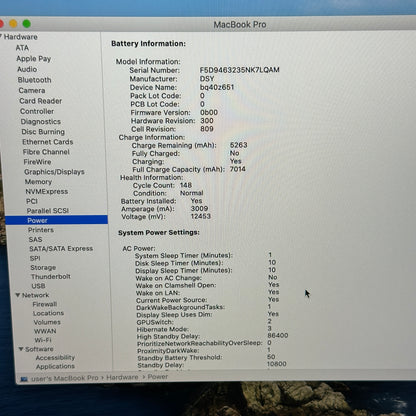Select Bluetooth in the sidebar
Viewport: 416px width, 416px height.
pyautogui.click(x=34, y=80)
